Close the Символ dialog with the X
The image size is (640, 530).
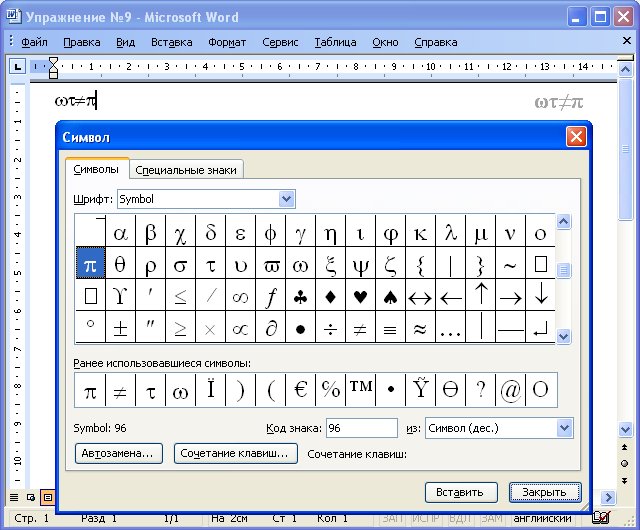(576, 136)
